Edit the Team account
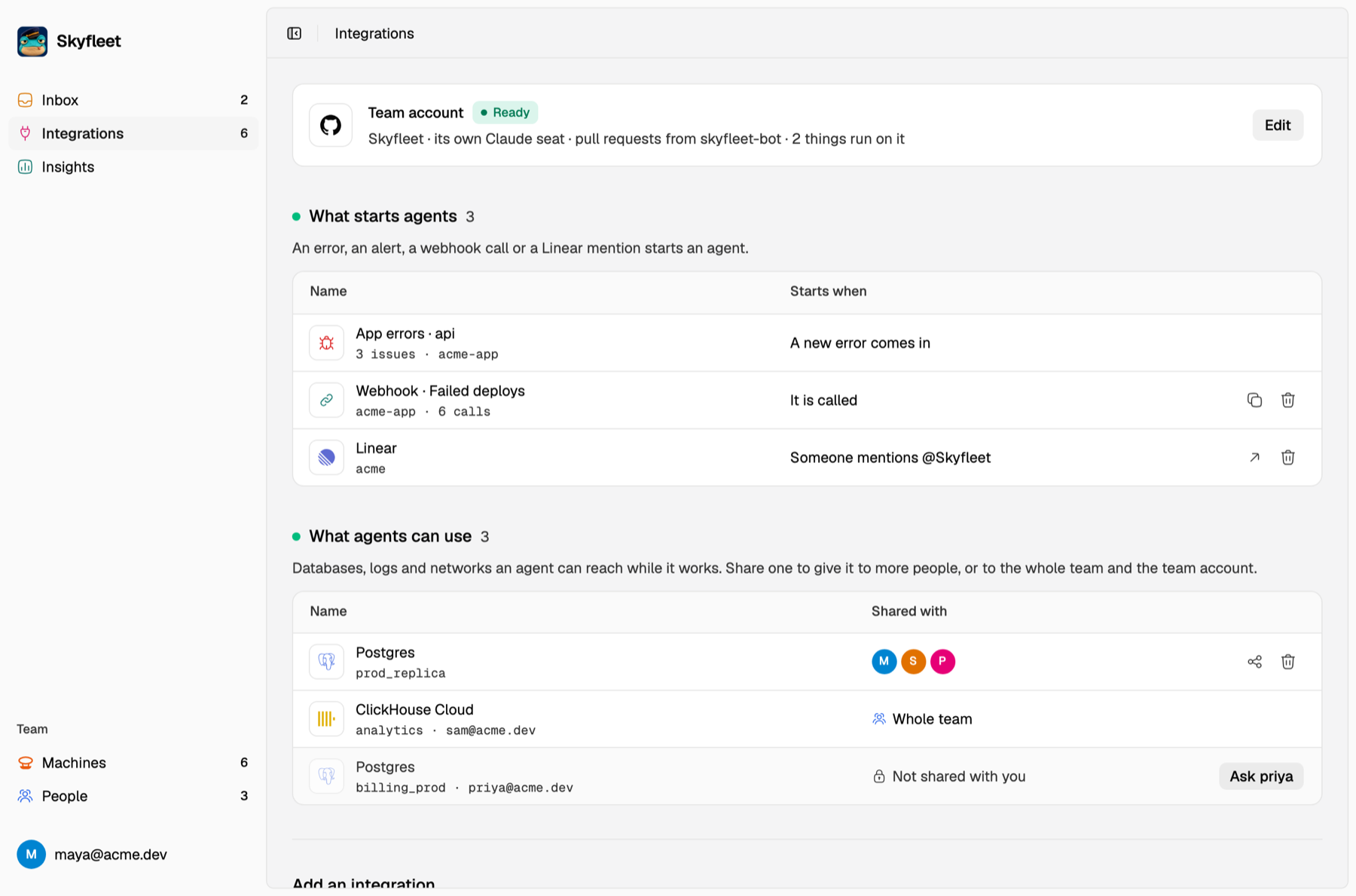Screen dimensions: 1356x896 coord(1278,125)
